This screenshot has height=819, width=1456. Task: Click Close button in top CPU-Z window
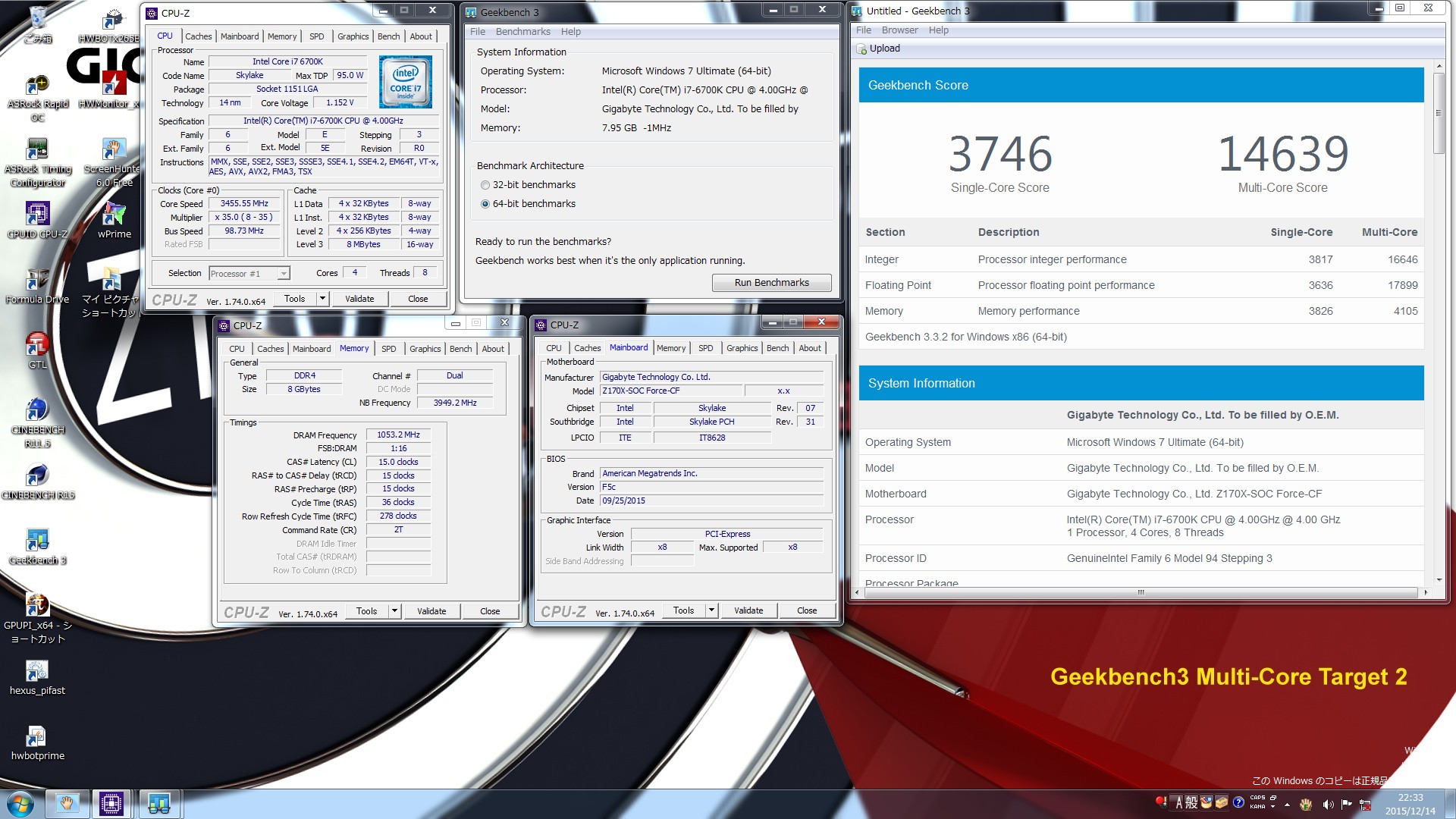(418, 299)
